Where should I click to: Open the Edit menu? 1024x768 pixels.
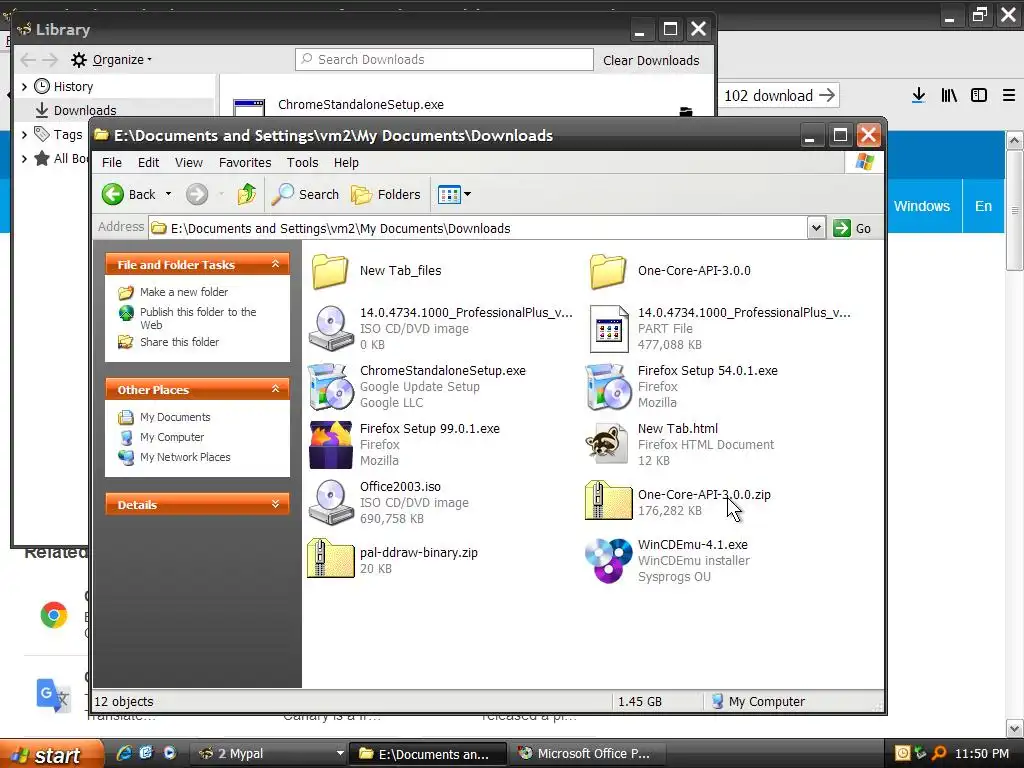[x=148, y=163]
